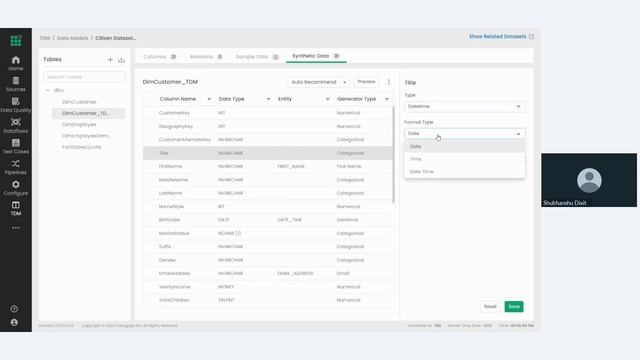Open the Dataflows sidebar icon
The width and height of the screenshot is (640, 360).
pyautogui.click(x=16, y=122)
